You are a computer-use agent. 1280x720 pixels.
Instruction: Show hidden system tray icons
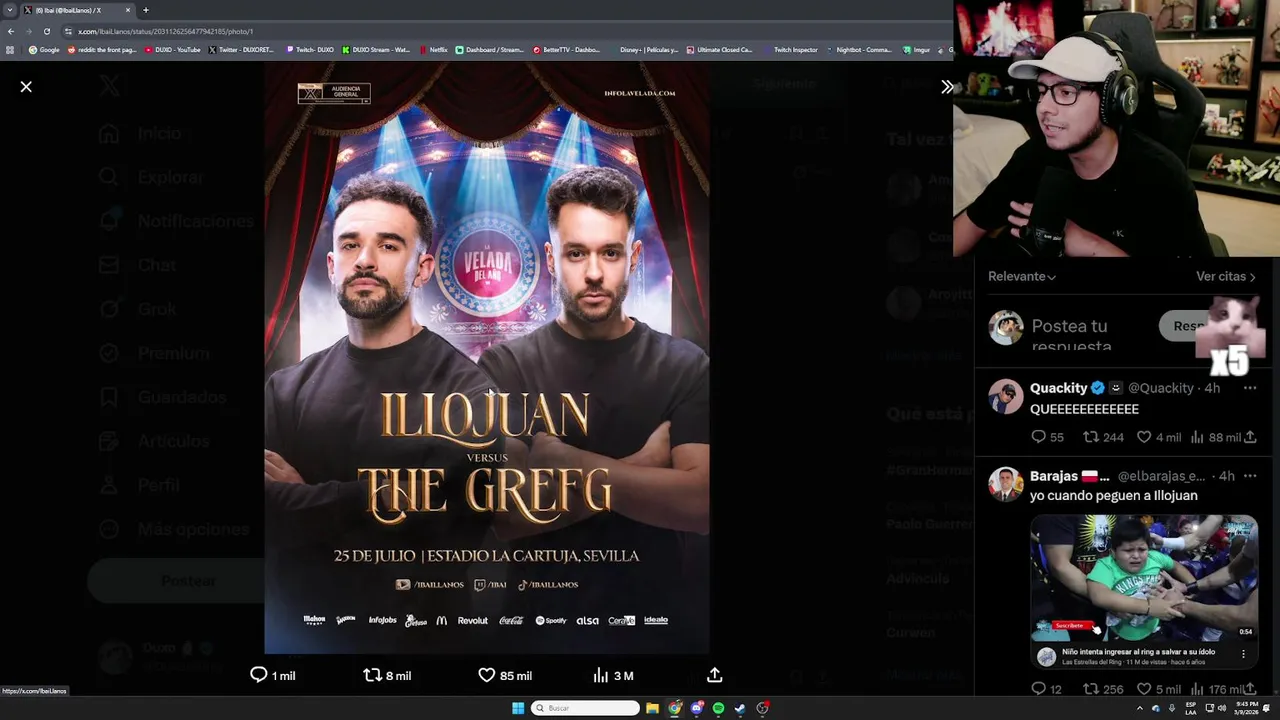[1139, 708]
